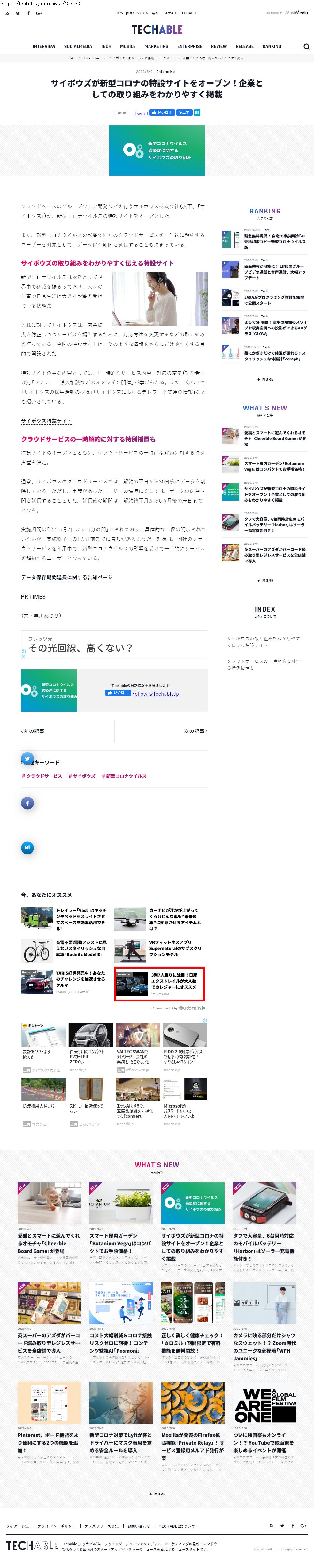Image resolution: width=314 pixels, height=1568 pixels.
Task: Open the Twitter icon in top bar
Action: [18, 13]
